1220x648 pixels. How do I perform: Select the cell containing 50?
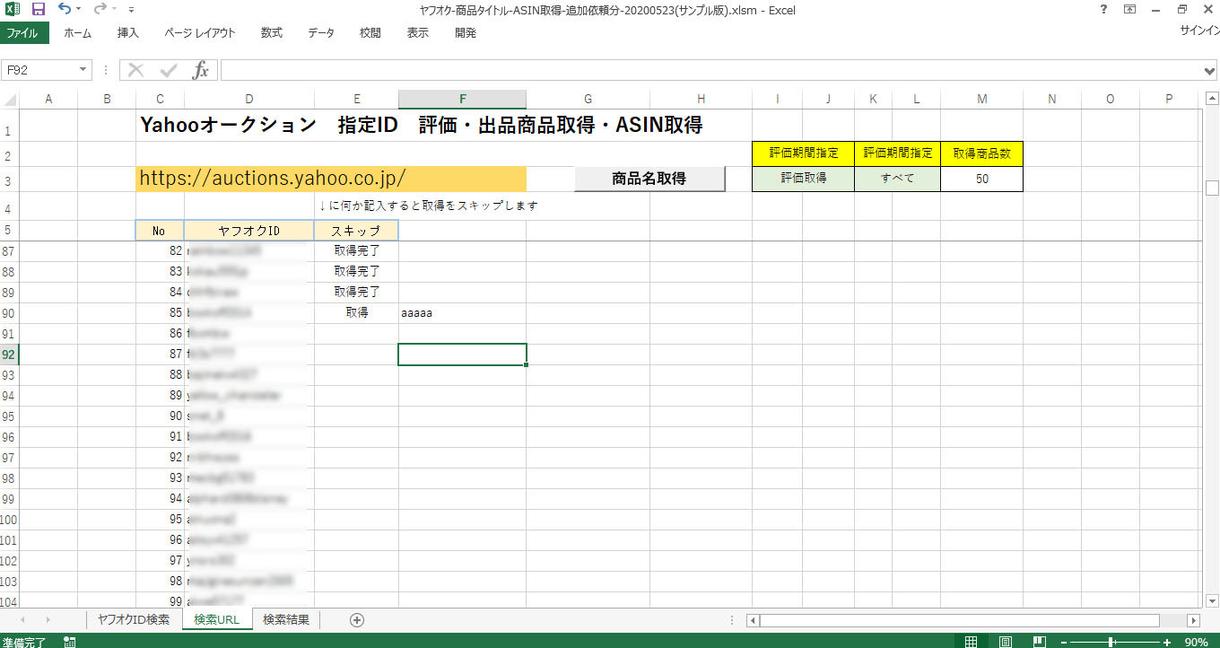pos(982,178)
